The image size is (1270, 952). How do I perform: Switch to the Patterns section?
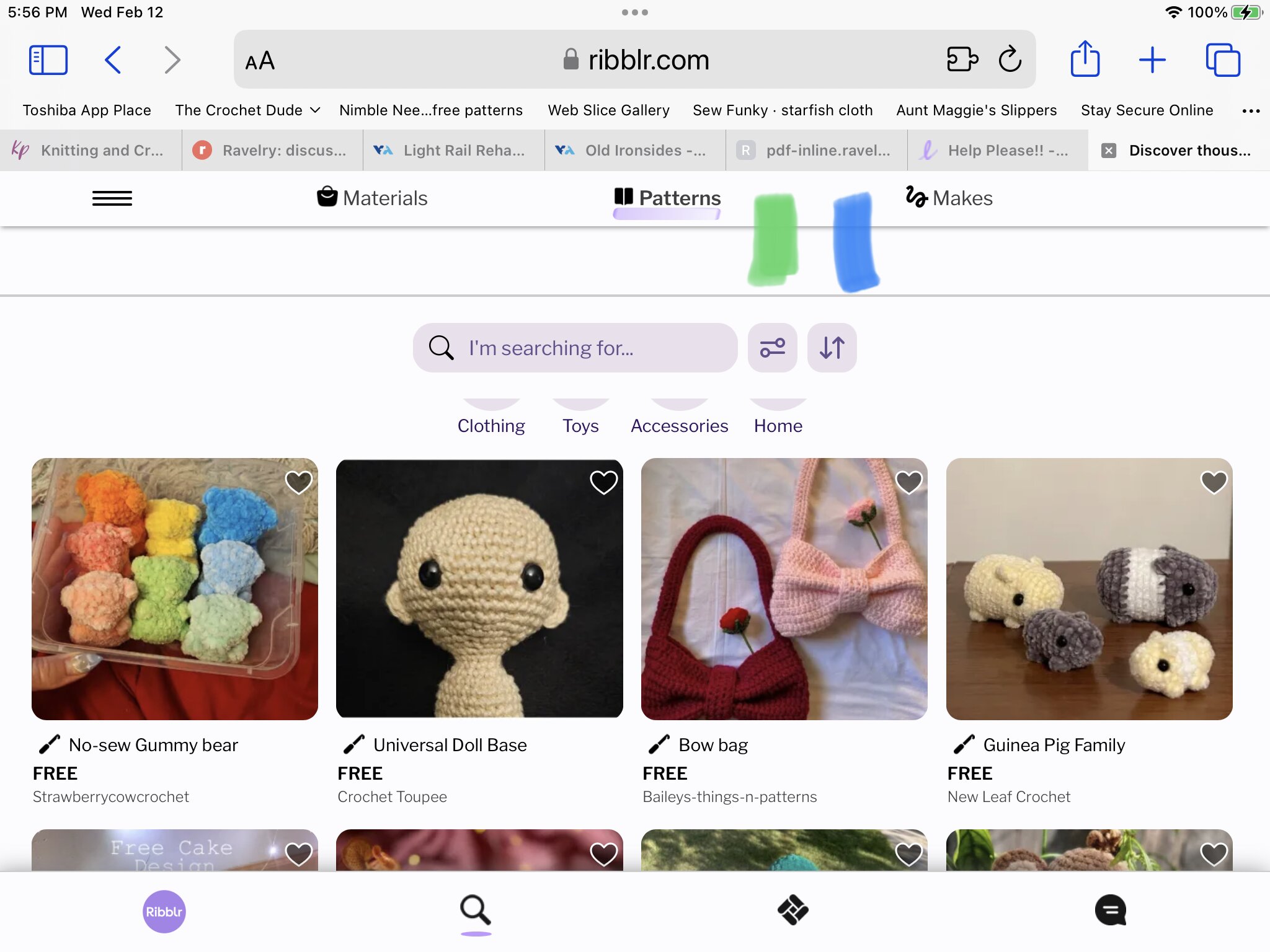coord(667,198)
